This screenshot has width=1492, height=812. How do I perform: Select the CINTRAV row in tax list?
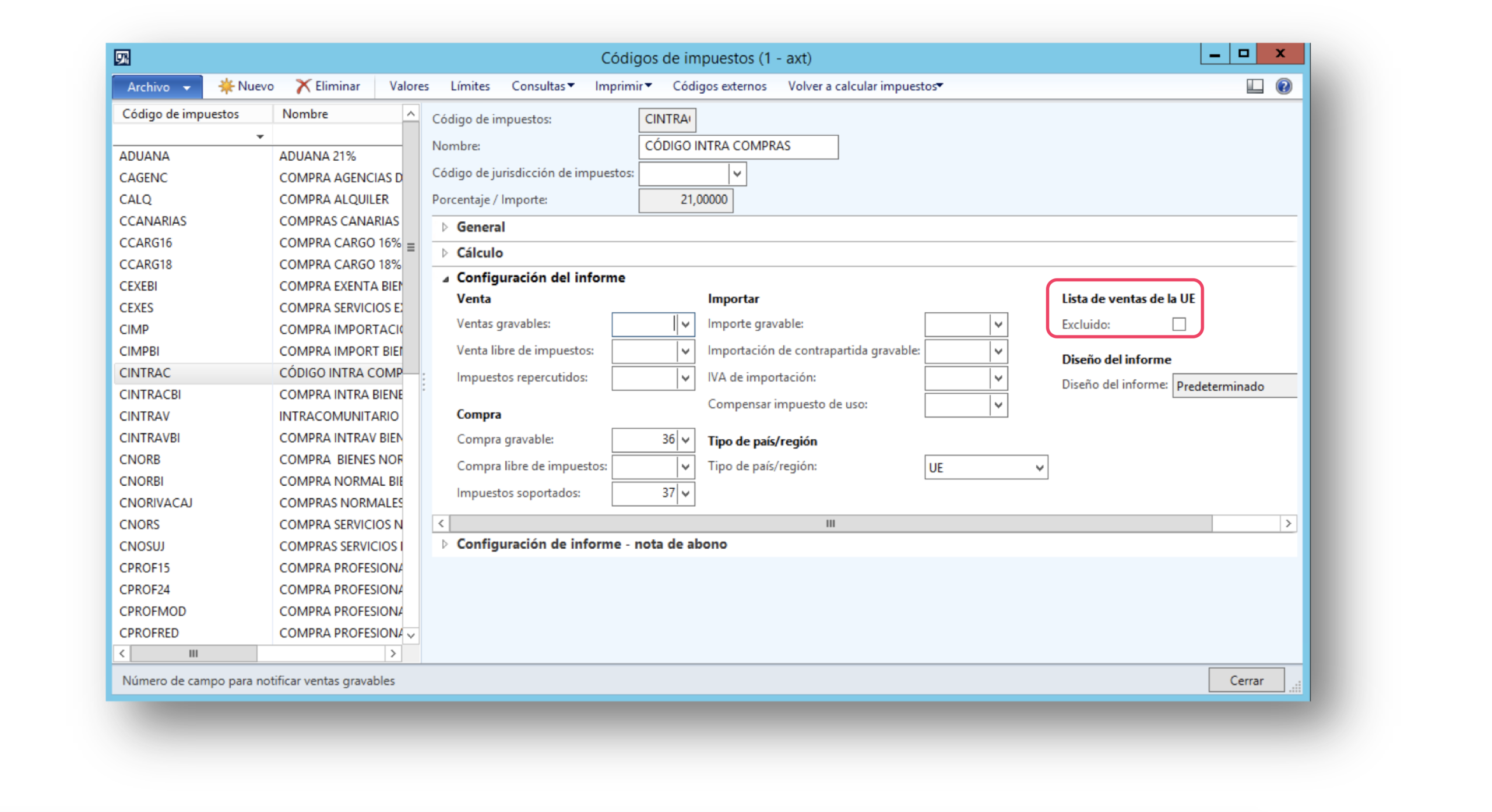click(x=258, y=416)
